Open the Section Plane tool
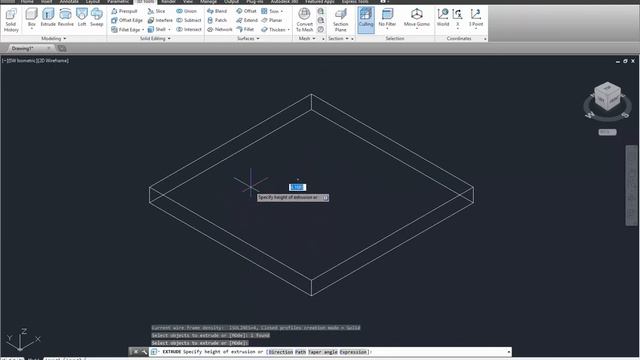The image size is (640, 360). pyautogui.click(x=340, y=20)
